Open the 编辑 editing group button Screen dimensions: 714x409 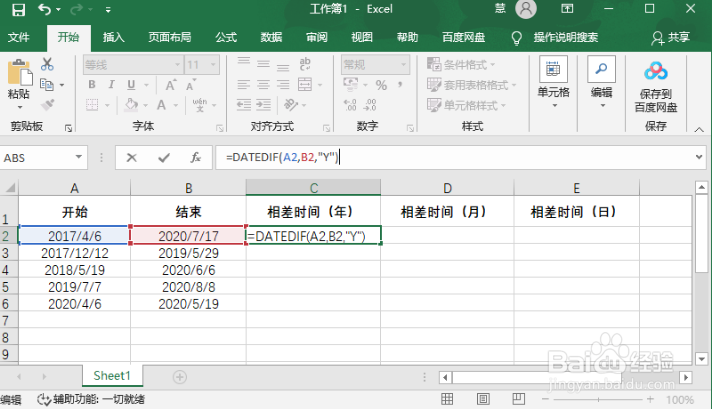pyautogui.click(x=601, y=83)
